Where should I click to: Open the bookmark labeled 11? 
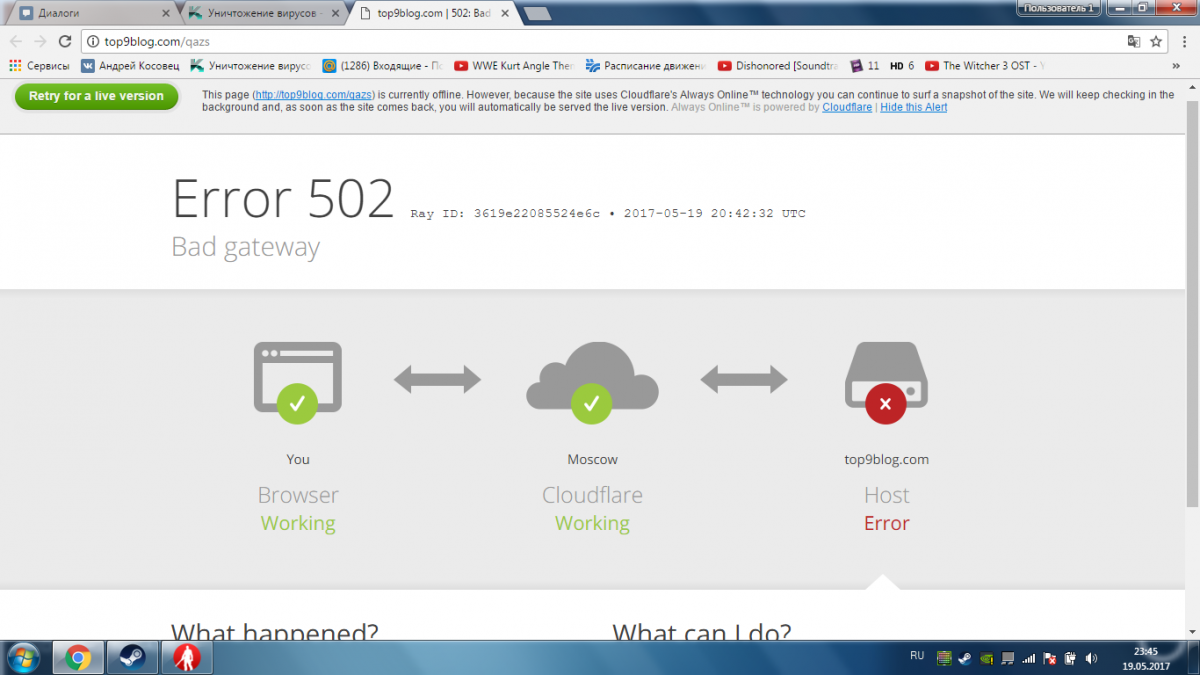coord(864,66)
